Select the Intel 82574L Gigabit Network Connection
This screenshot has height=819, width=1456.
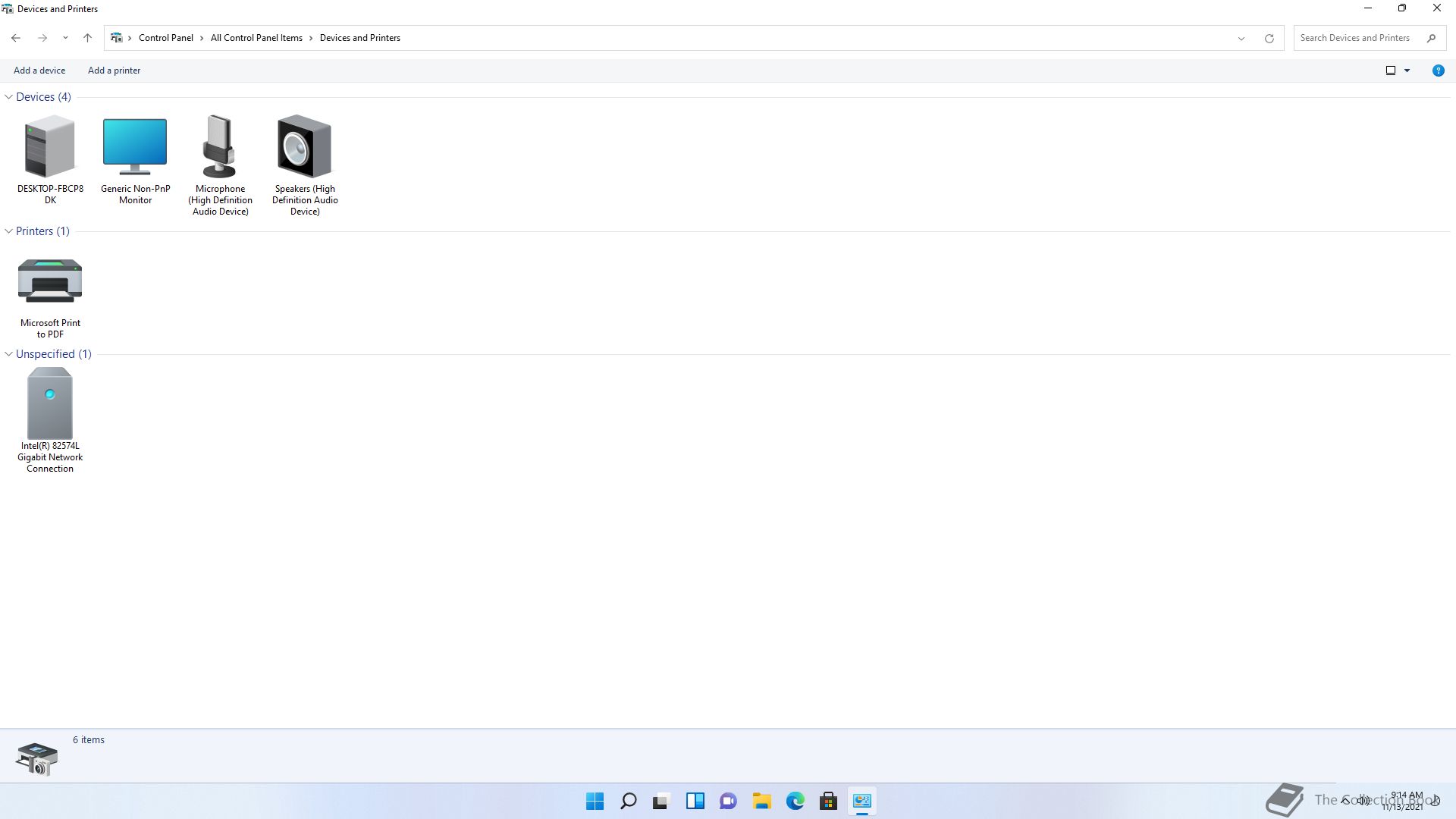pos(50,404)
